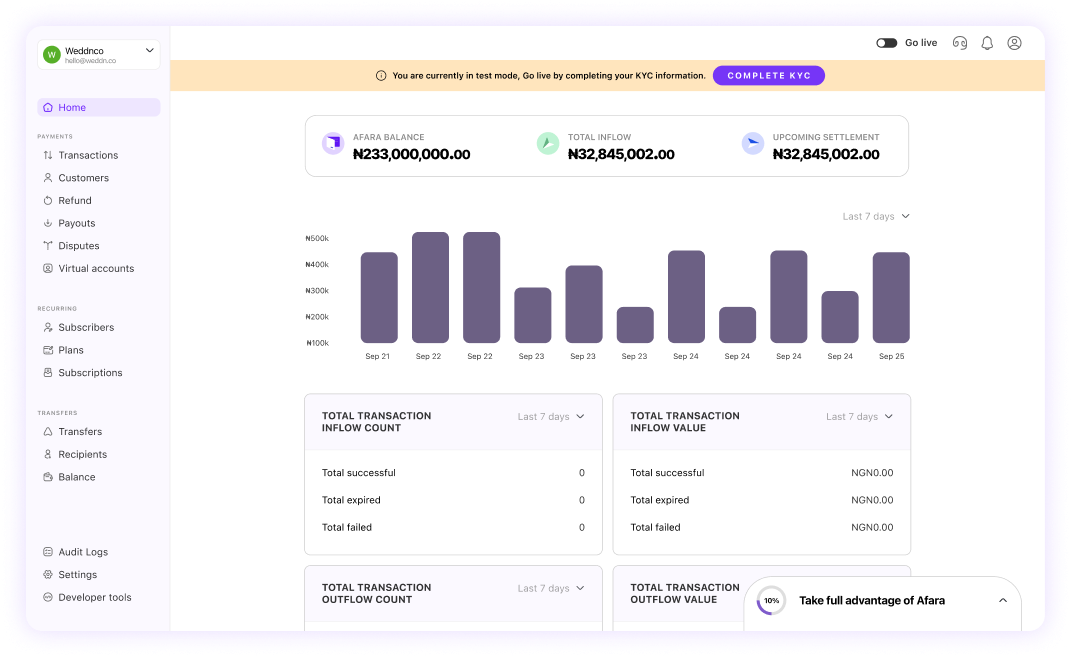Open Developer tools from the sidebar
The width and height of the screenshot is (1071, 657).
pos(94,597)
